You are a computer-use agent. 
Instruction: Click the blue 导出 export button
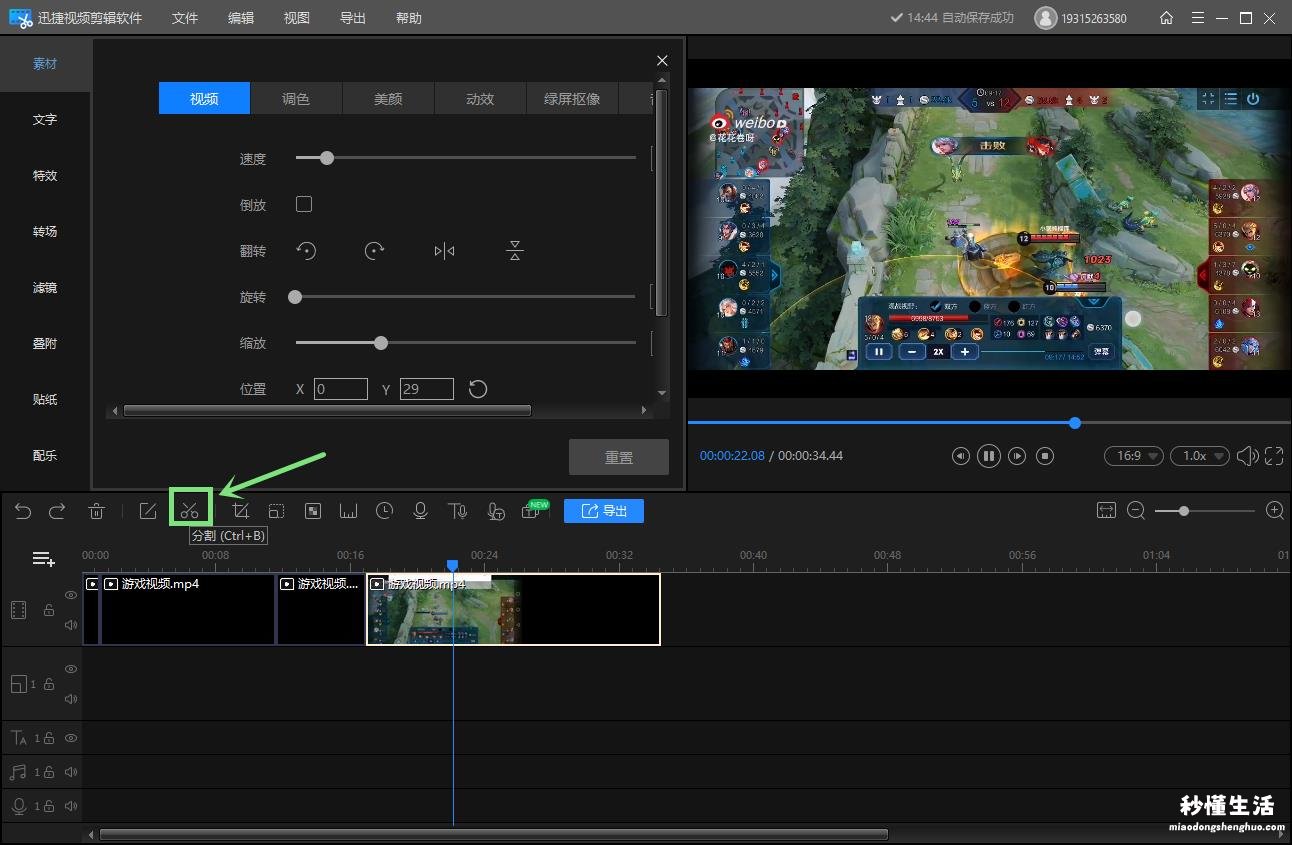coord(604,511)
